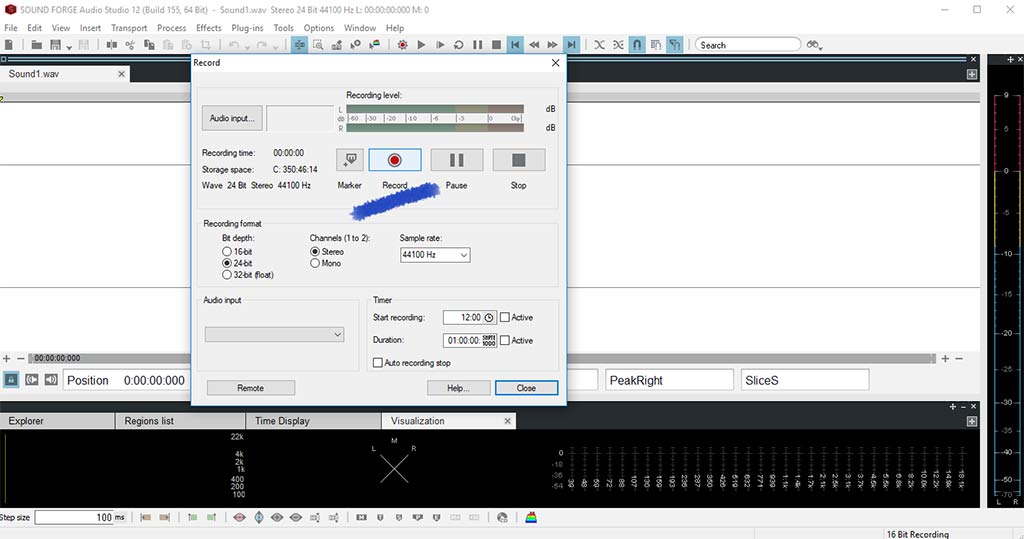Image resolution: width=1024 pixels, height=539 pixels.
Task: Switch to the Explorer tab
Action: point(57,421)
